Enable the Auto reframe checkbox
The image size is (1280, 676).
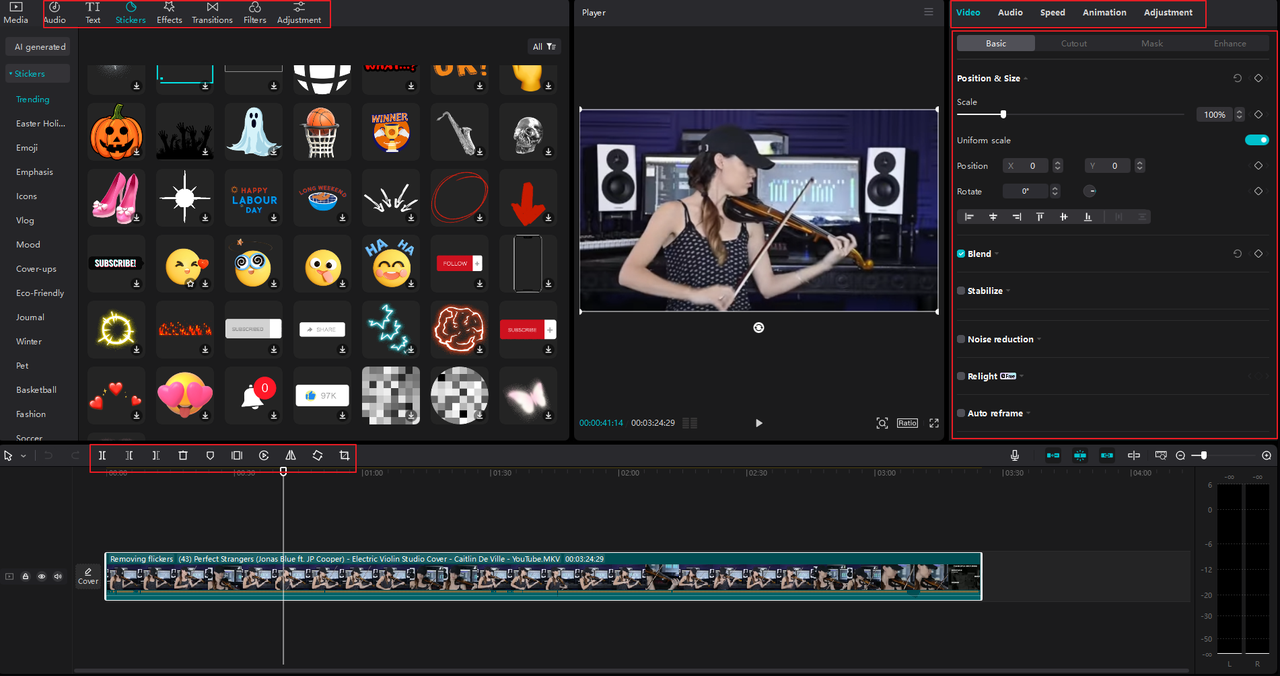pos(961,413)
